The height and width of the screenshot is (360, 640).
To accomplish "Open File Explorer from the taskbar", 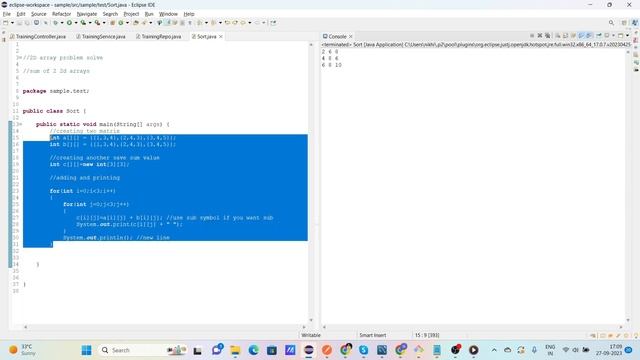I will point(235,350).
